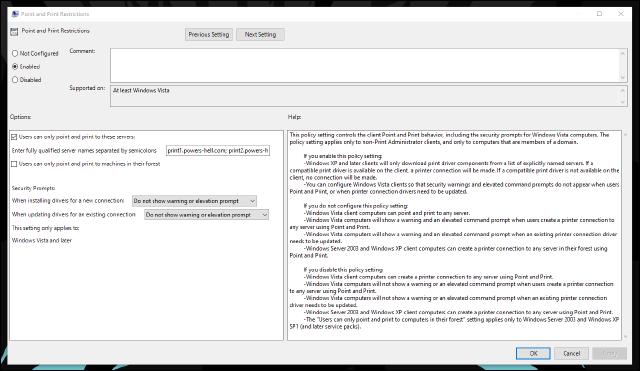640x371 pixels.
Task: Select the Disabled radio button
Action: 15,80
